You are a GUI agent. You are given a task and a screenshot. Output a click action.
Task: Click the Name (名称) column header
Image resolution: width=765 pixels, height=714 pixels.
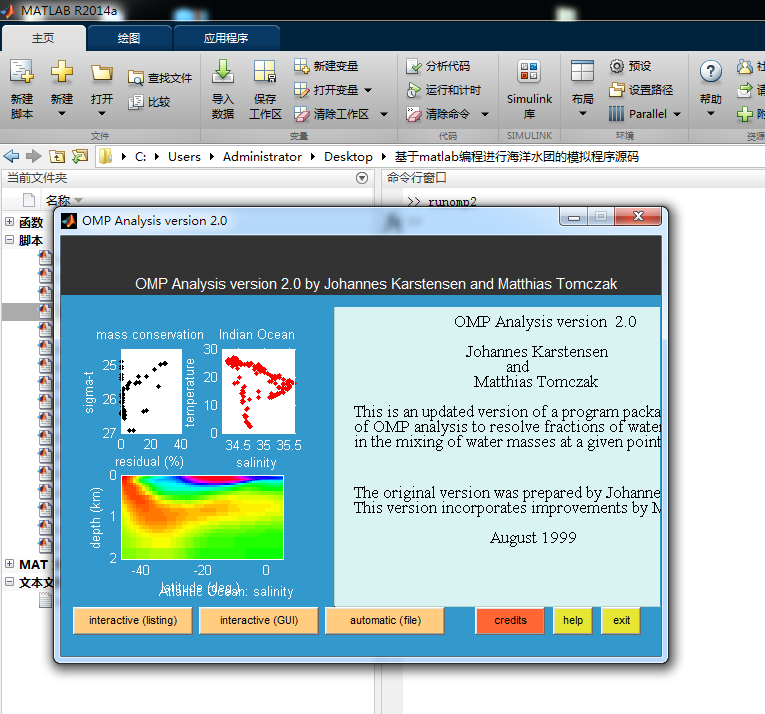click(58, 200)
